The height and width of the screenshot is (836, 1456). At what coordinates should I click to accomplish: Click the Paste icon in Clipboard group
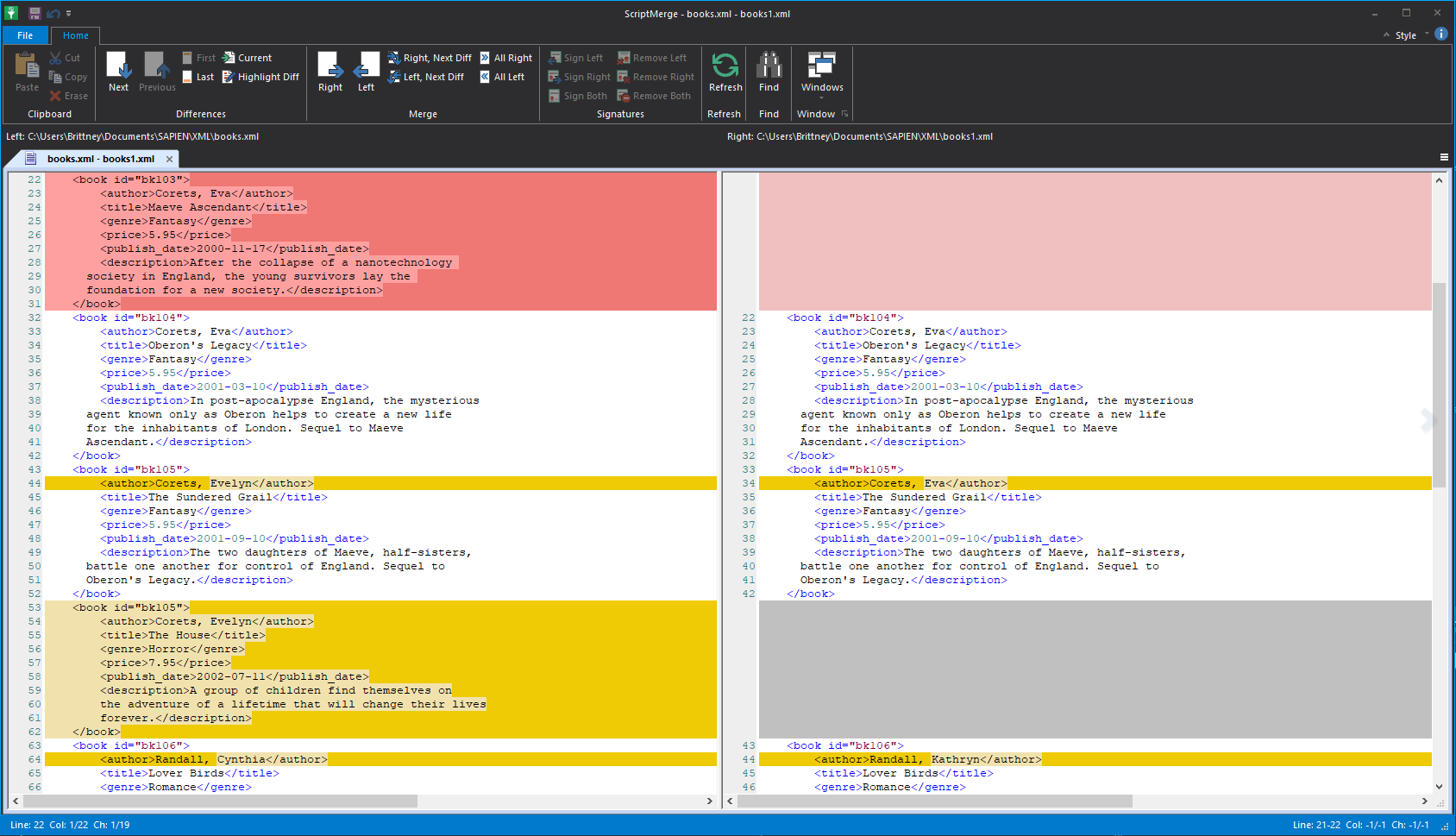[27, 66]
